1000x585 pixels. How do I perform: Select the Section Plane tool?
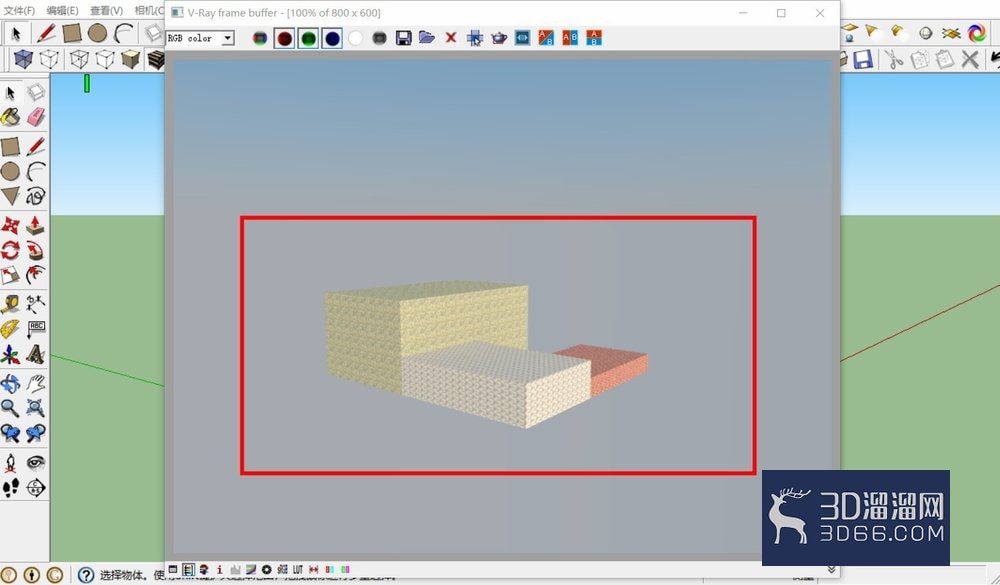point(36,488)
